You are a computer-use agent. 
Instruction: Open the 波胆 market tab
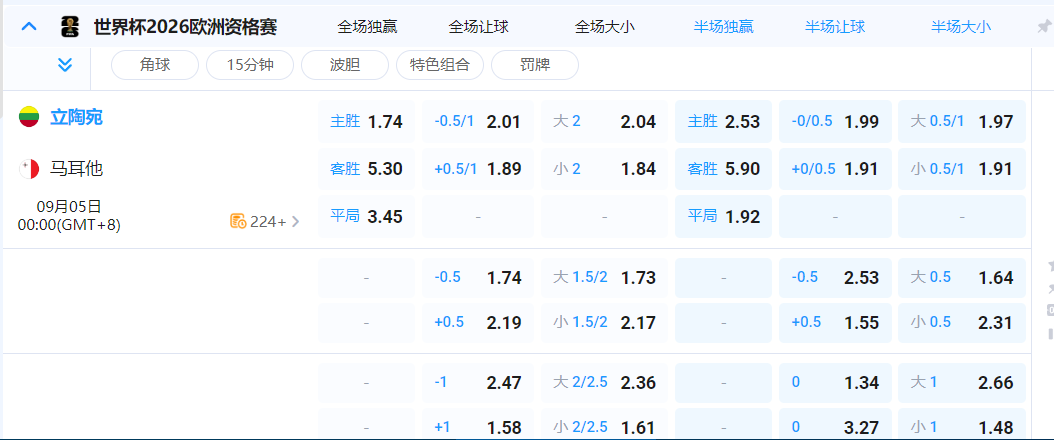click(344, 65)
